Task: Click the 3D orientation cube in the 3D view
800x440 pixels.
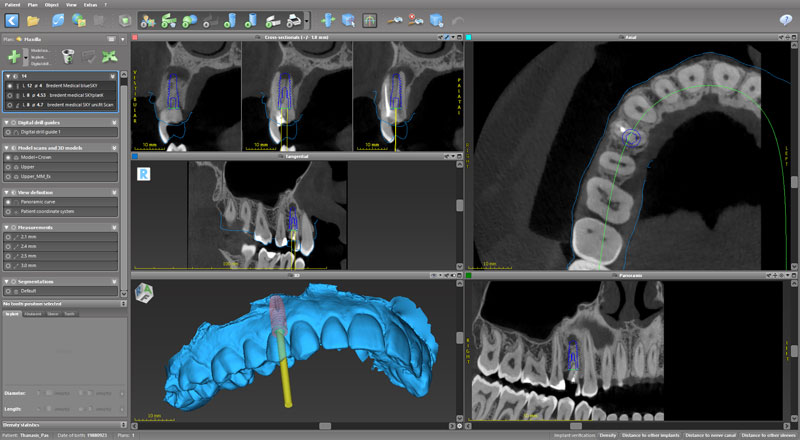Action: pyautogui.click(x=145, y=291)
